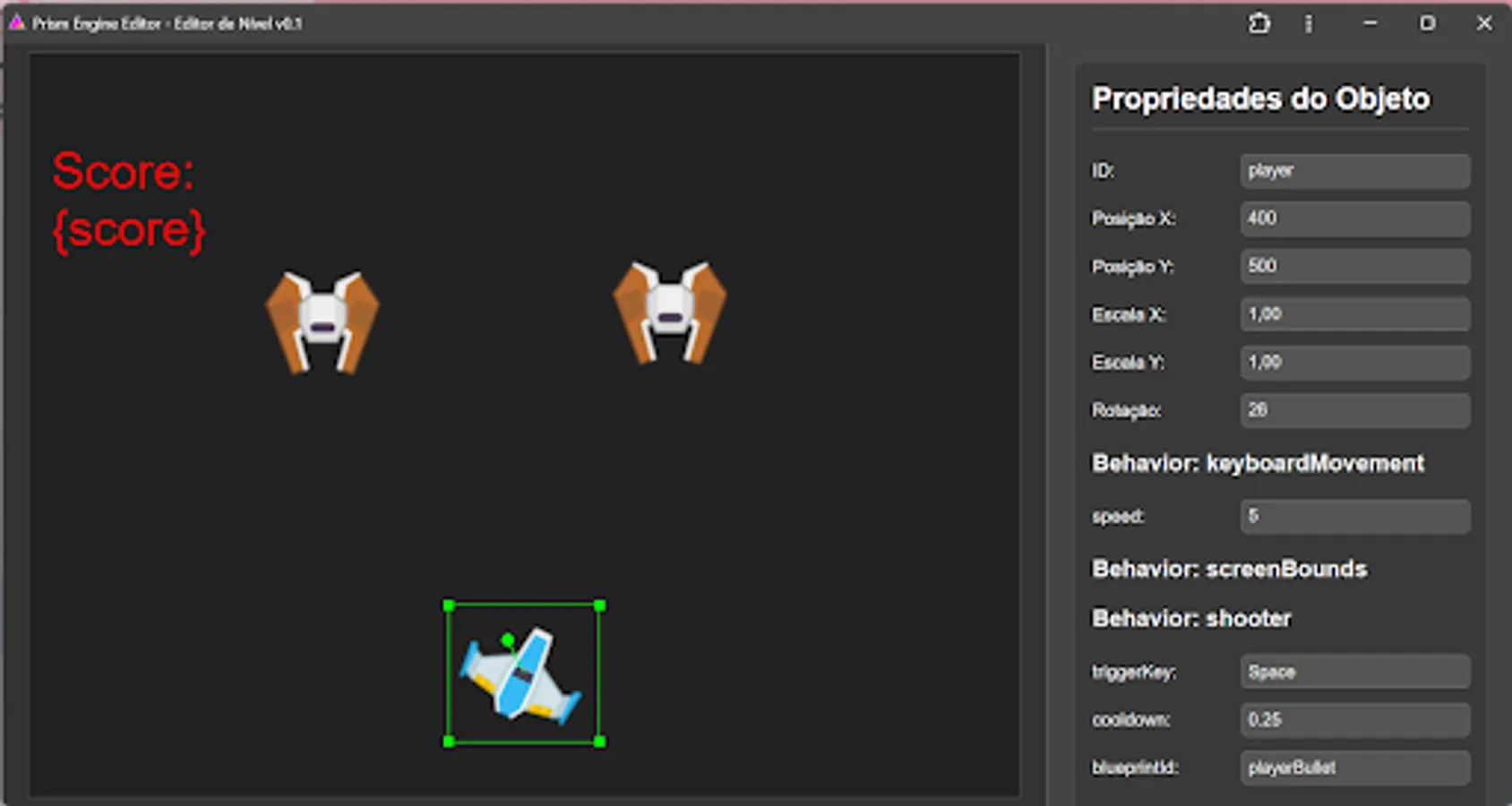Open the browser tab grouping icon
This screenshot has width=1512, height=806.
pyautogui.click(x=1259, y=23)
